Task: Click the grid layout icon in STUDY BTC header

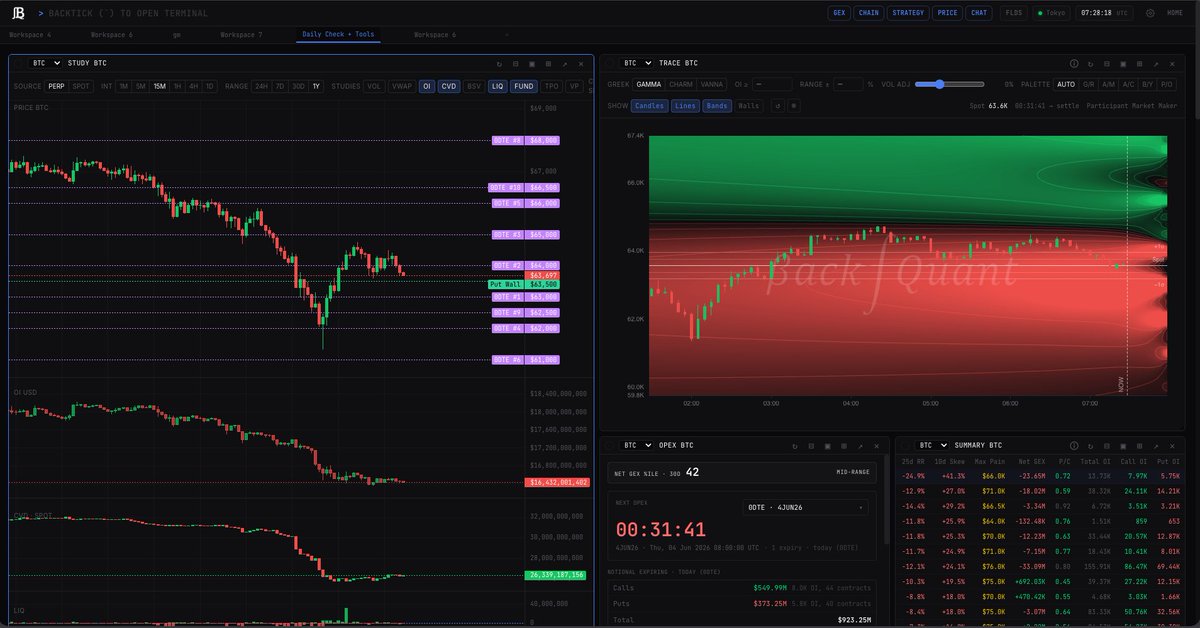Action: (548, 63)
